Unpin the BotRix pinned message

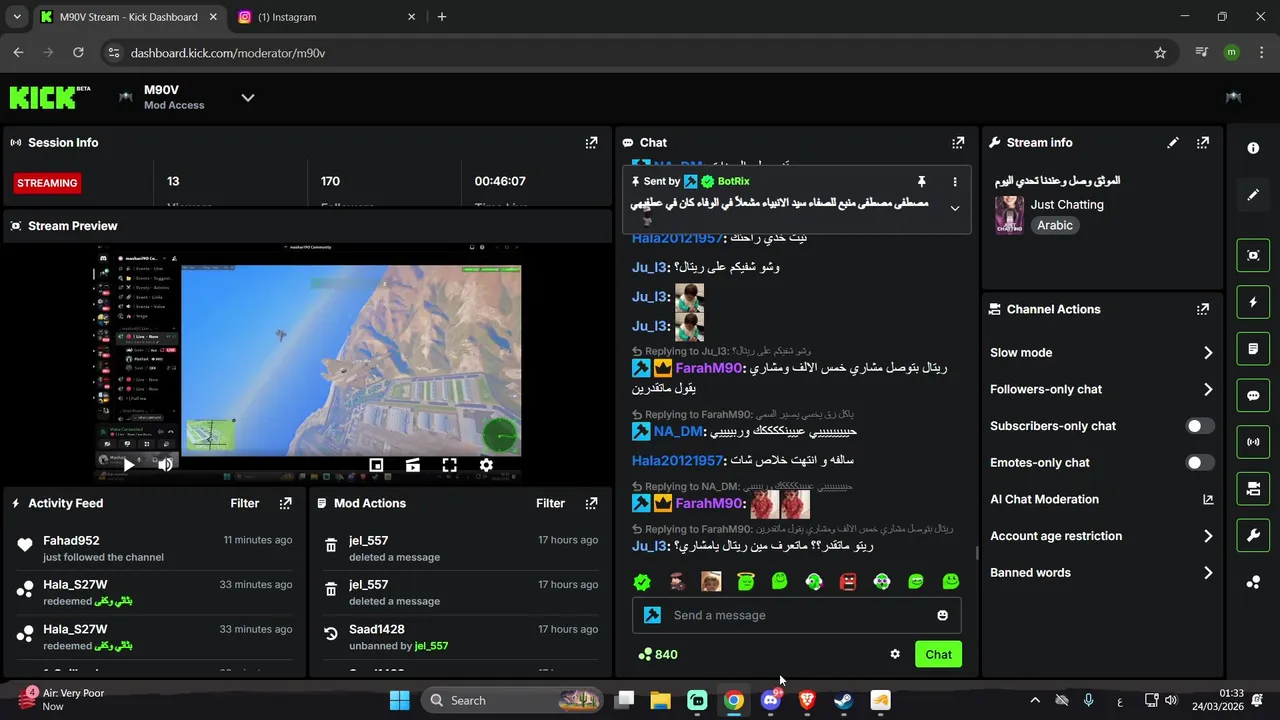[x=922, y=182]
